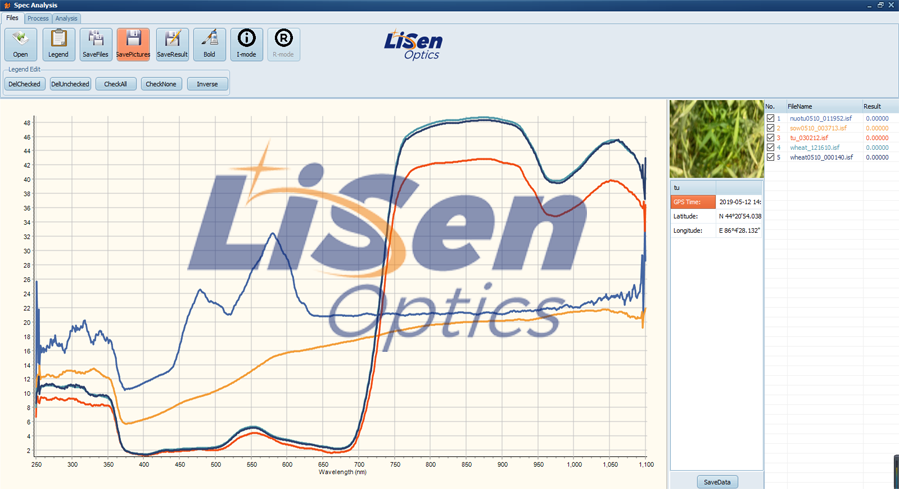Click the CheckAll button

tap(115, 84)
